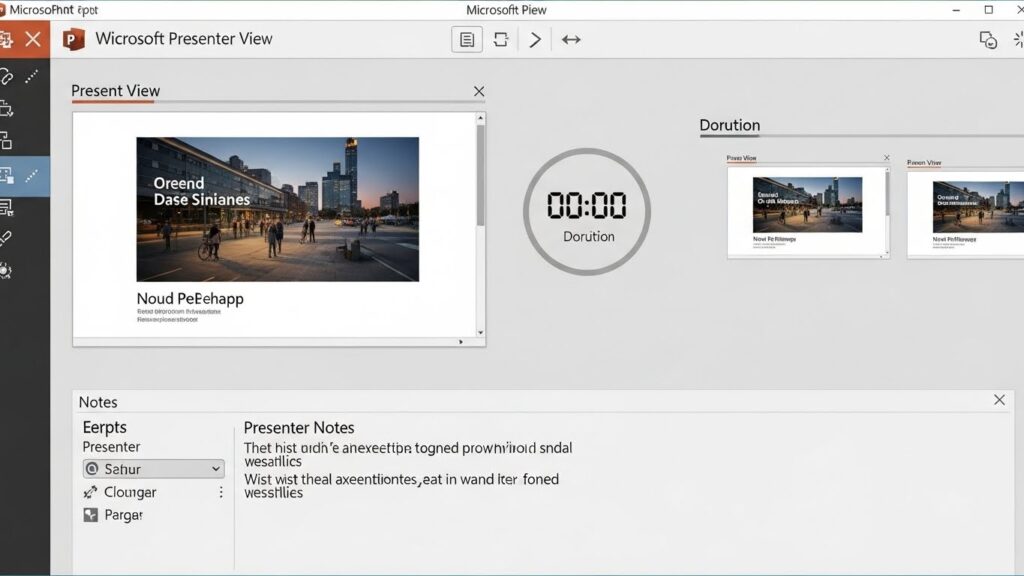This screenshot has width=1024, height=576.
Task: Open the three-dot menu beside Clounger
Action: (221, 492)
